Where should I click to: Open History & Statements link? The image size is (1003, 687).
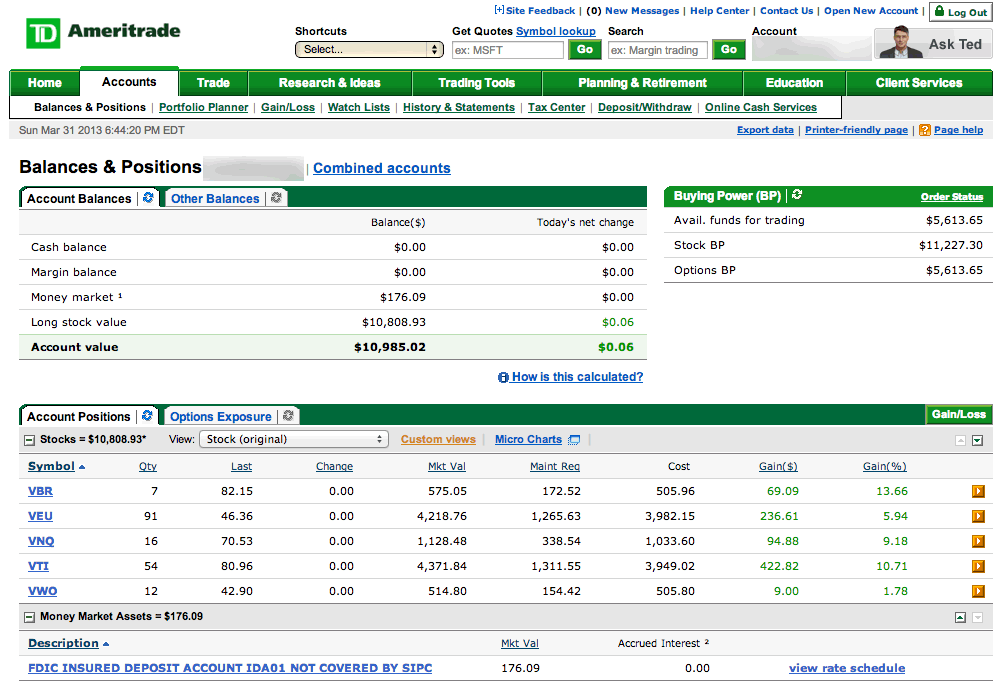coord(459,107)
